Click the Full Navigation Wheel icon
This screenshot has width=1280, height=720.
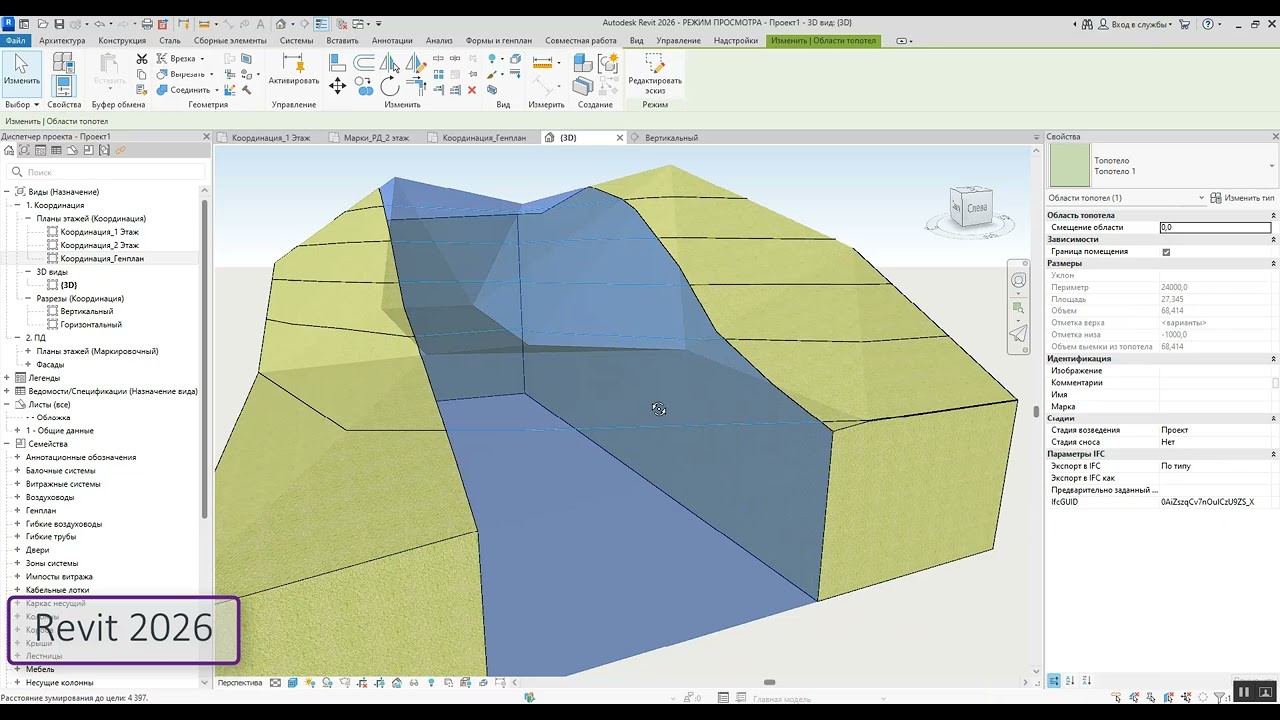point(1018,280)
